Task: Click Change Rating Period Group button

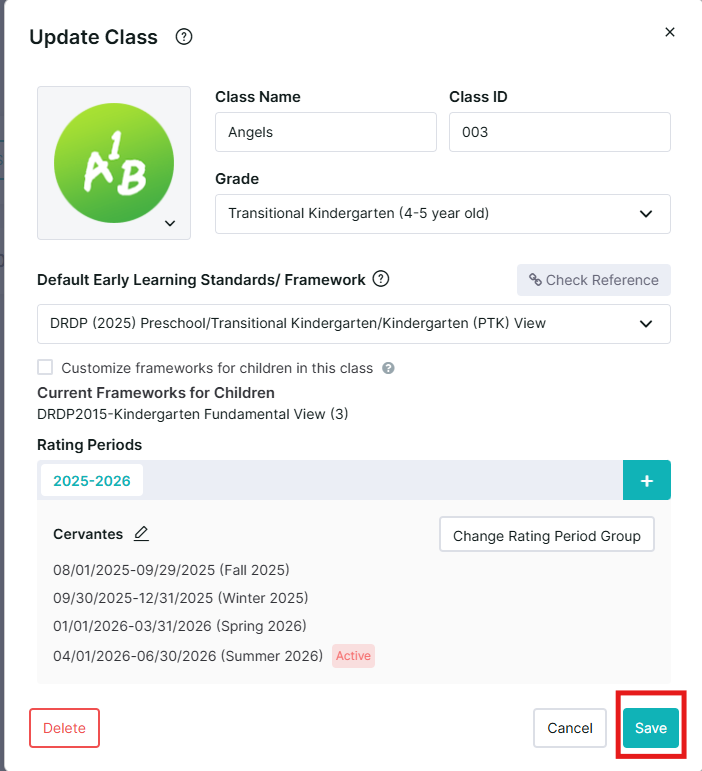Action: [x=547, y=534]
